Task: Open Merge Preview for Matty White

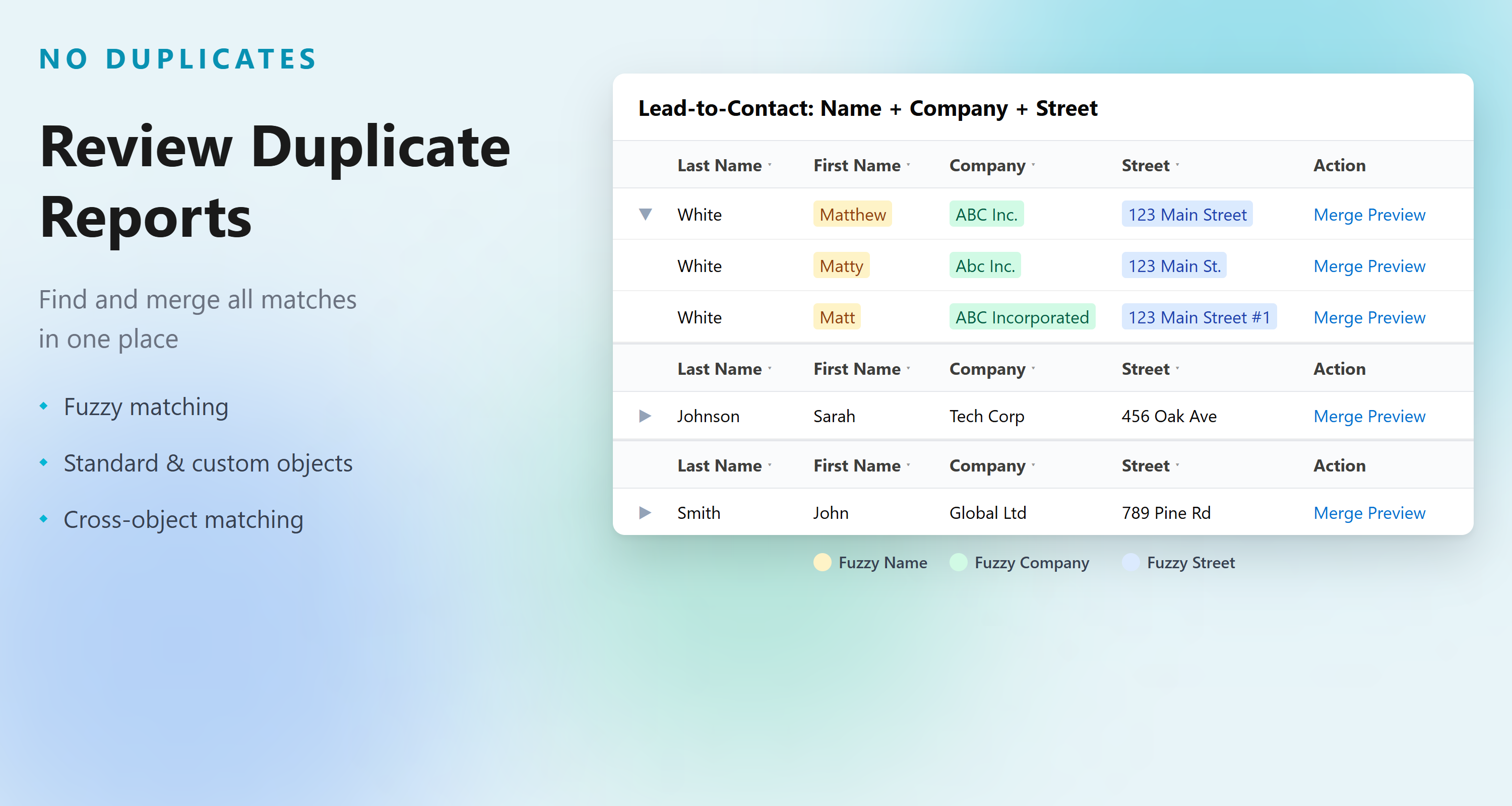Action: click(1369, 266)
